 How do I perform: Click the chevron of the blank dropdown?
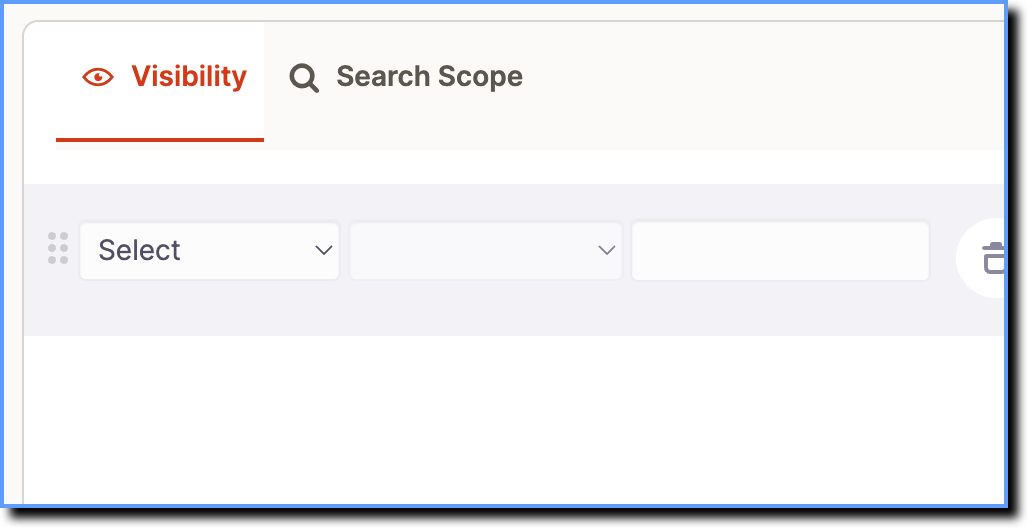coord(606,251)
